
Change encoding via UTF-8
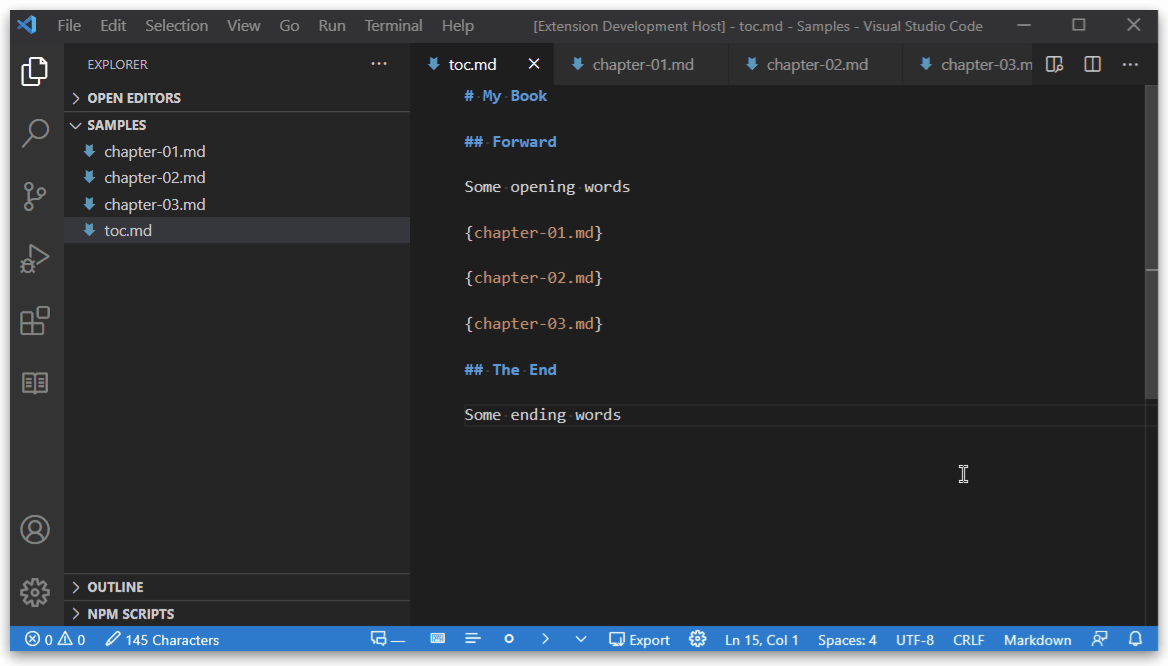pyautogui.click(x=915, y=640)
